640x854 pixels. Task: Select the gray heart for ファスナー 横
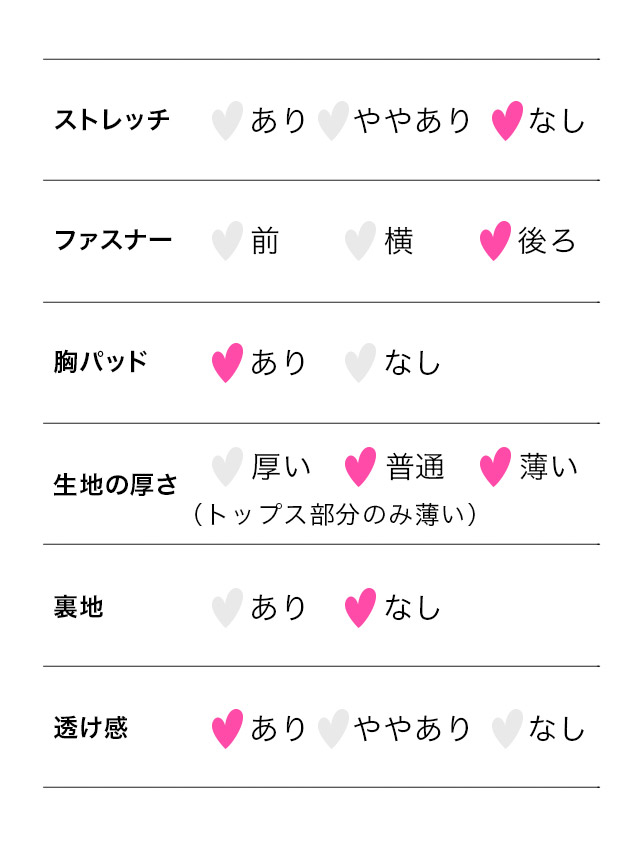(360, 241)
